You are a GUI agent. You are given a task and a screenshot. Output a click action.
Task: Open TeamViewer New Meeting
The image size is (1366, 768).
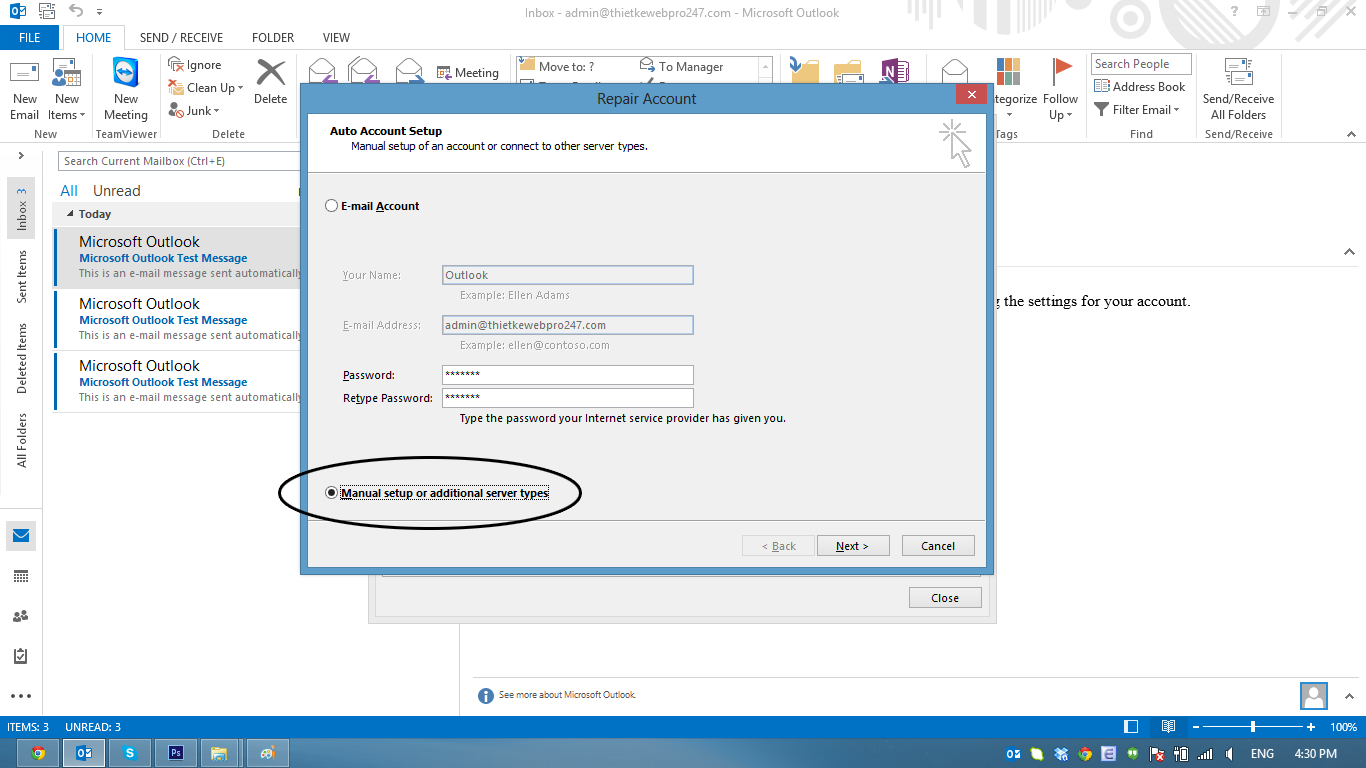[x=126, y=90]
